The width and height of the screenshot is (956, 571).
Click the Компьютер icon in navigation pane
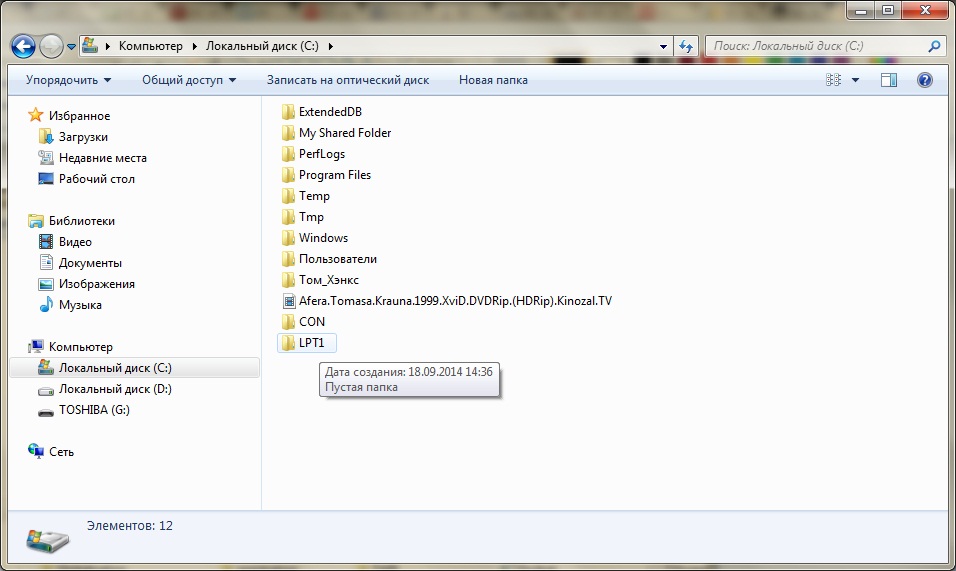[x=36, y=347]
